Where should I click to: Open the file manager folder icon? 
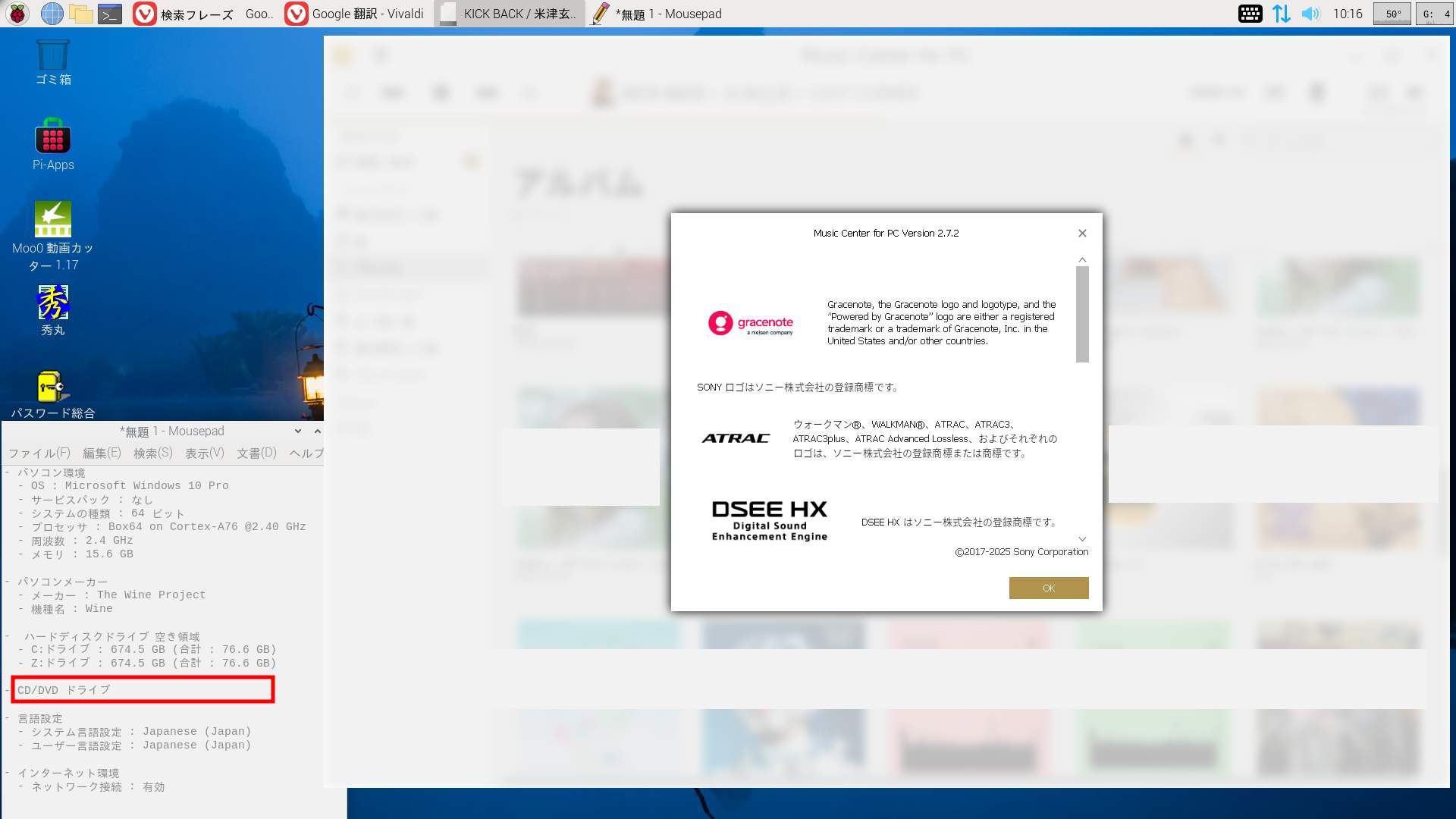(80, 14)
